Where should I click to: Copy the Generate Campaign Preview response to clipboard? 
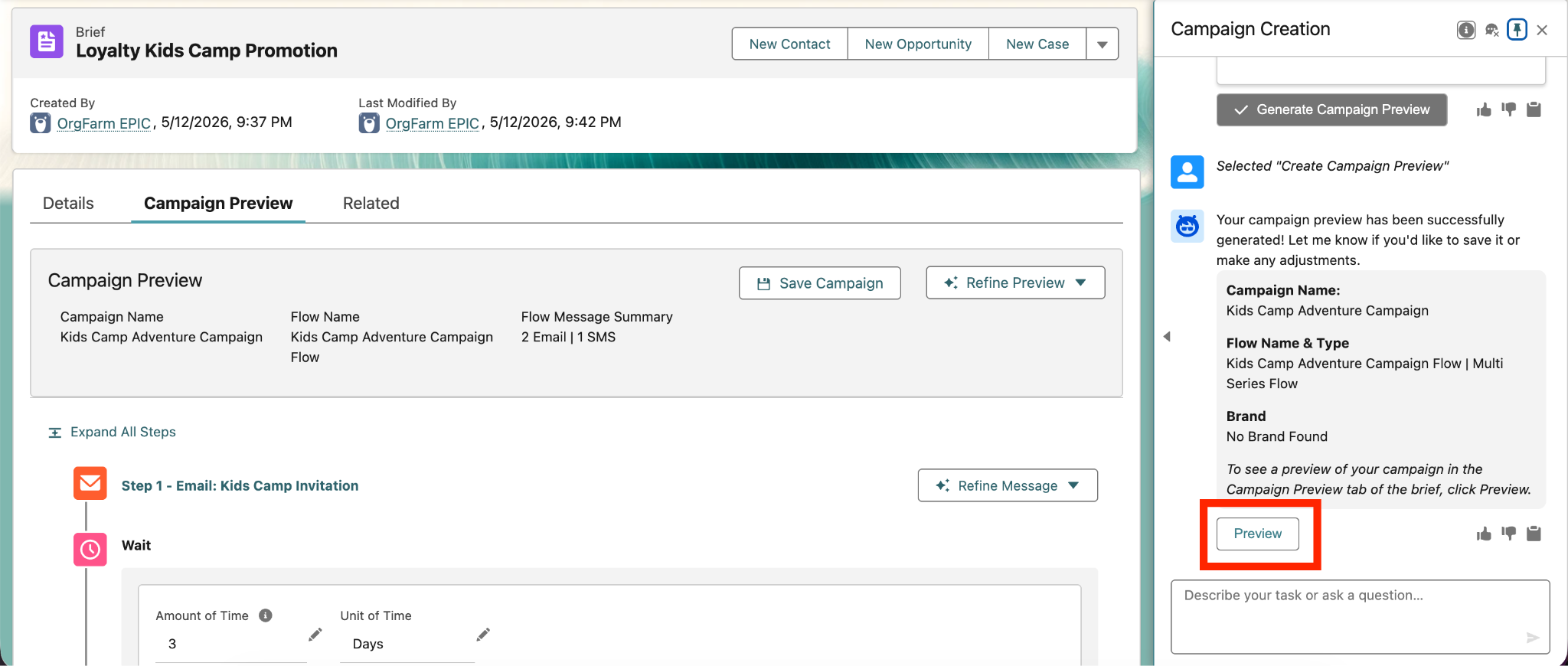(1534, 109)
